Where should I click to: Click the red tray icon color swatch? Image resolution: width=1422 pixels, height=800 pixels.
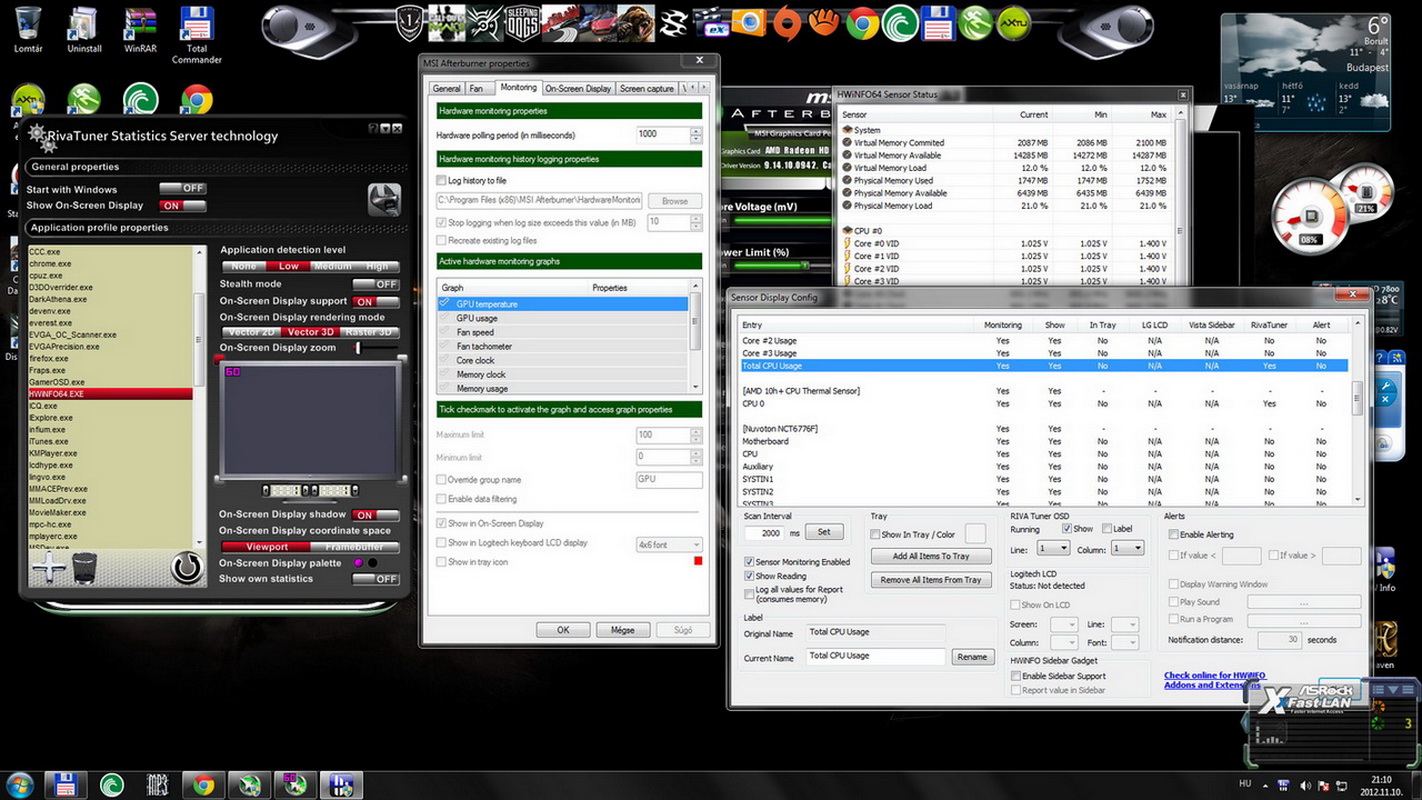tap(698, 561)
